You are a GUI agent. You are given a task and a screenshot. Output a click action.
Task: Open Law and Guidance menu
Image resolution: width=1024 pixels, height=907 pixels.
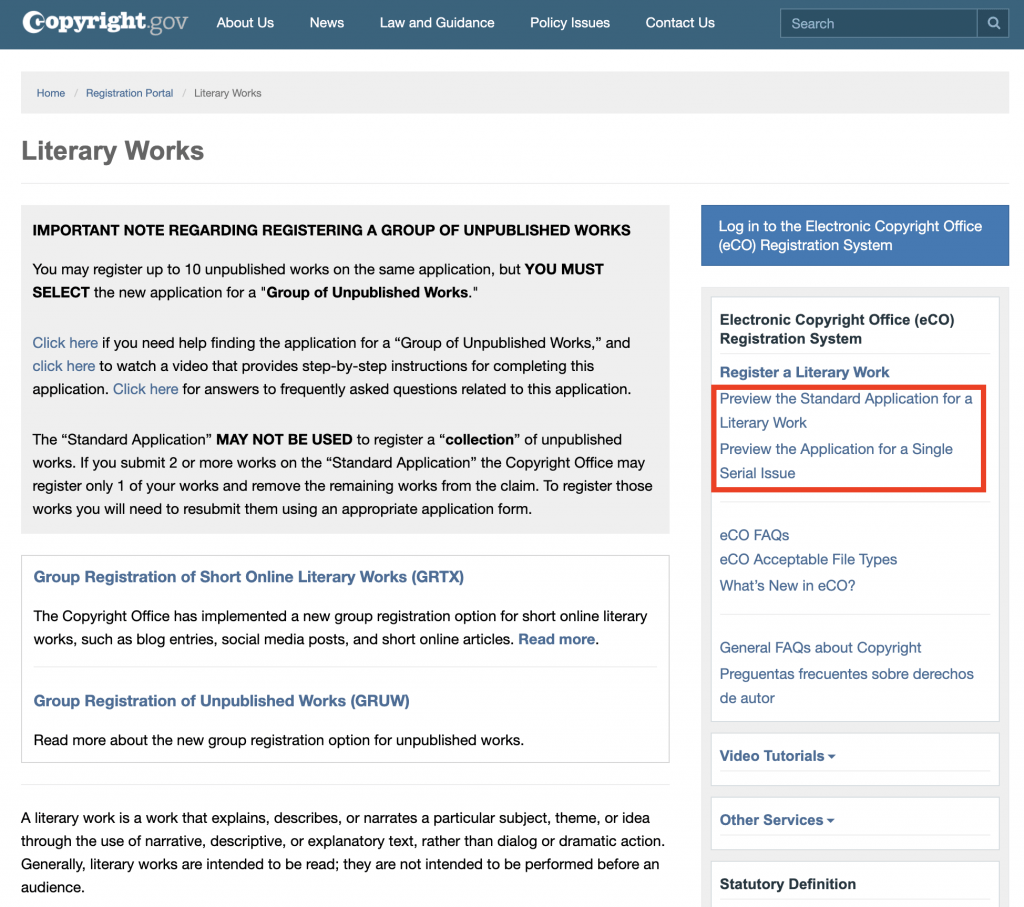[437, 23]
